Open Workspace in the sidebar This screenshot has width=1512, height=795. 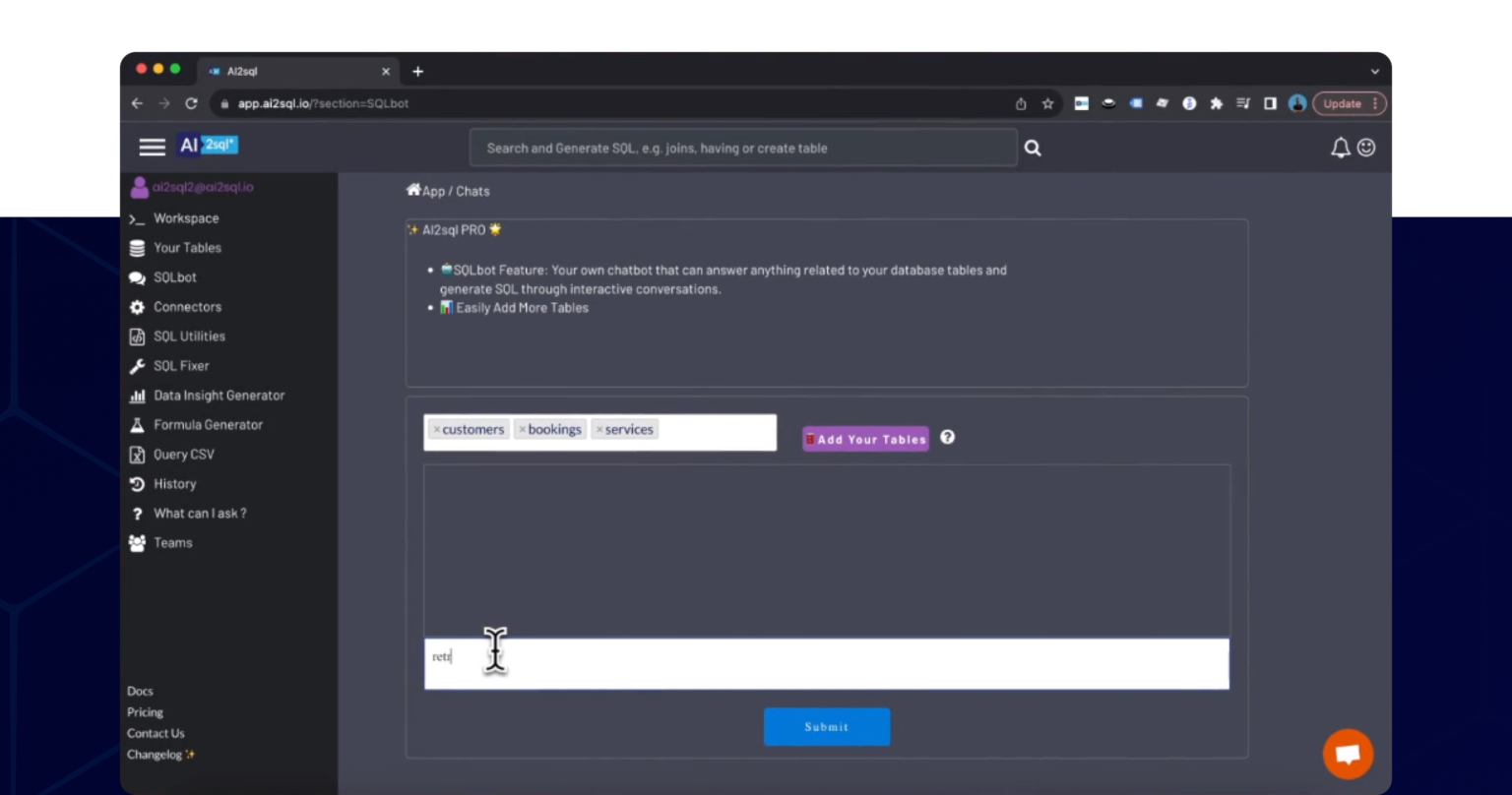(x=186, y=217)
